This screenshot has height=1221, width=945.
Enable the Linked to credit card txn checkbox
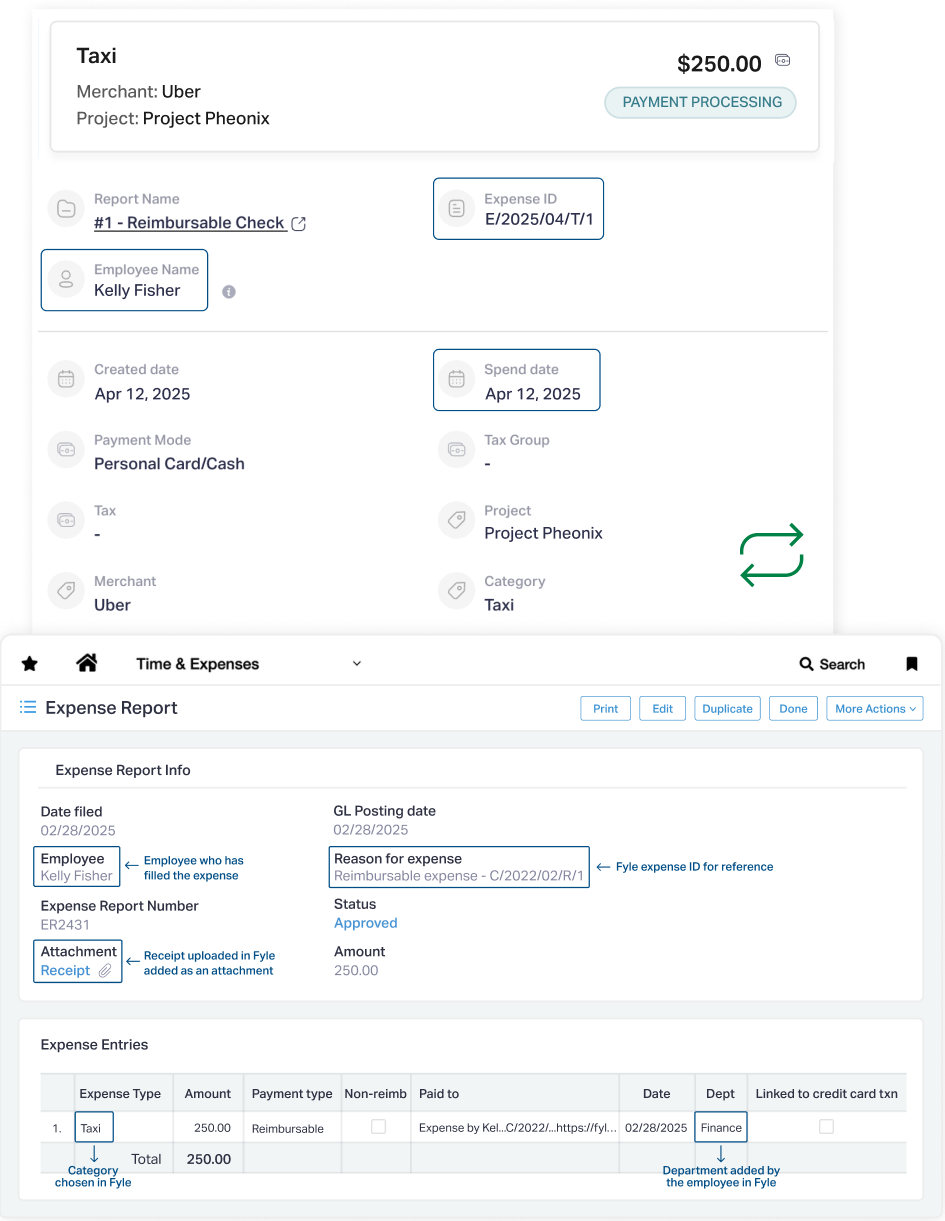827,1127
